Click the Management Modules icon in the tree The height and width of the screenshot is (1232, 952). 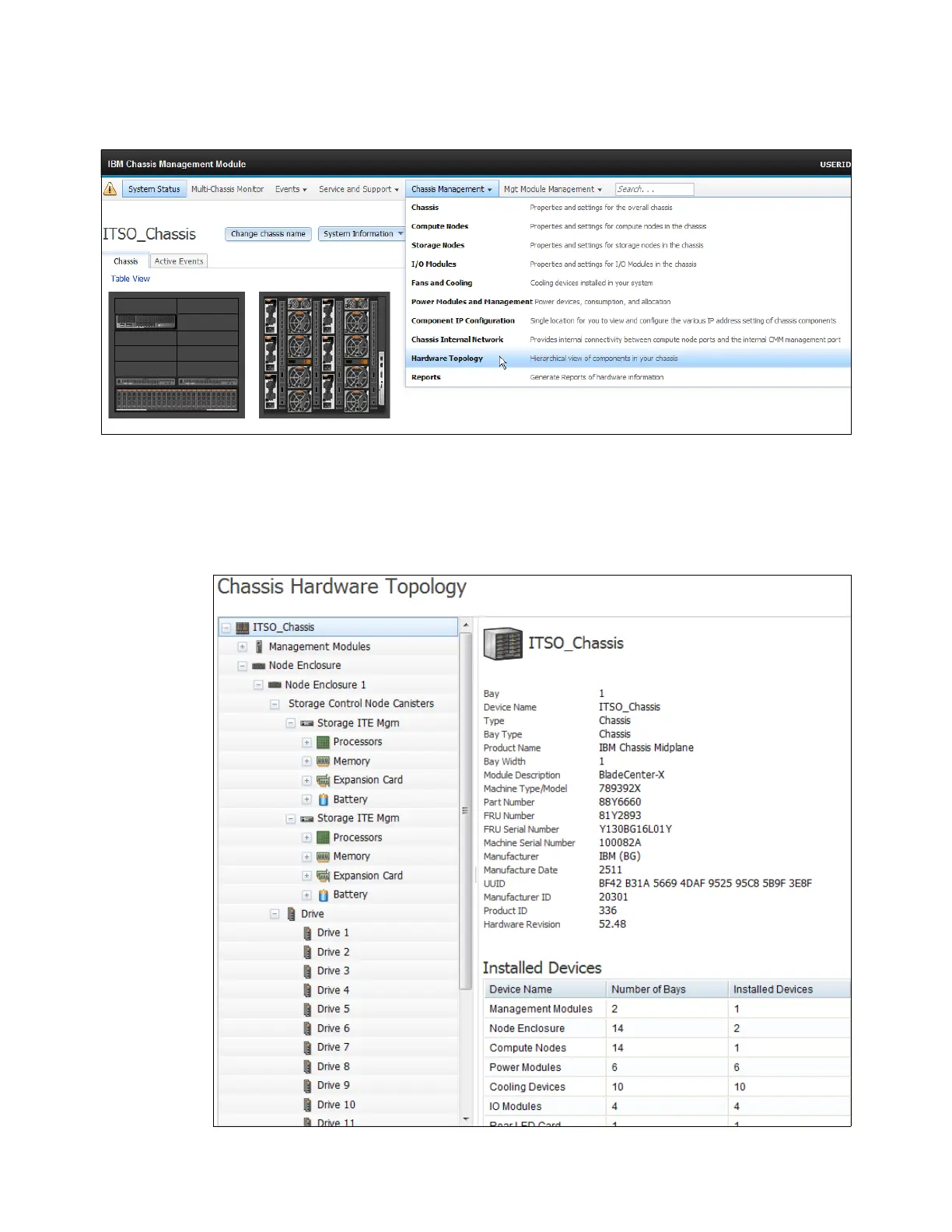pos(259,646)
